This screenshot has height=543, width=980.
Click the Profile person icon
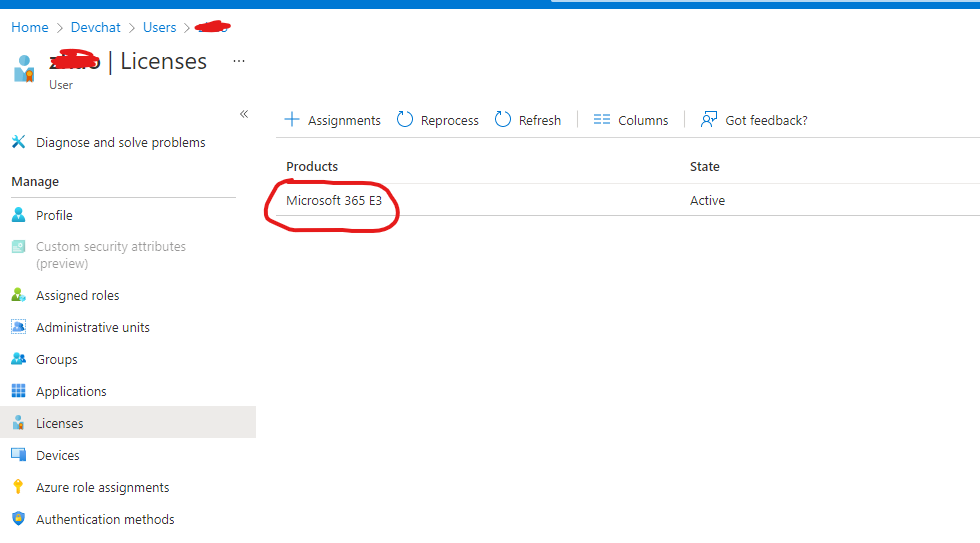19,215
